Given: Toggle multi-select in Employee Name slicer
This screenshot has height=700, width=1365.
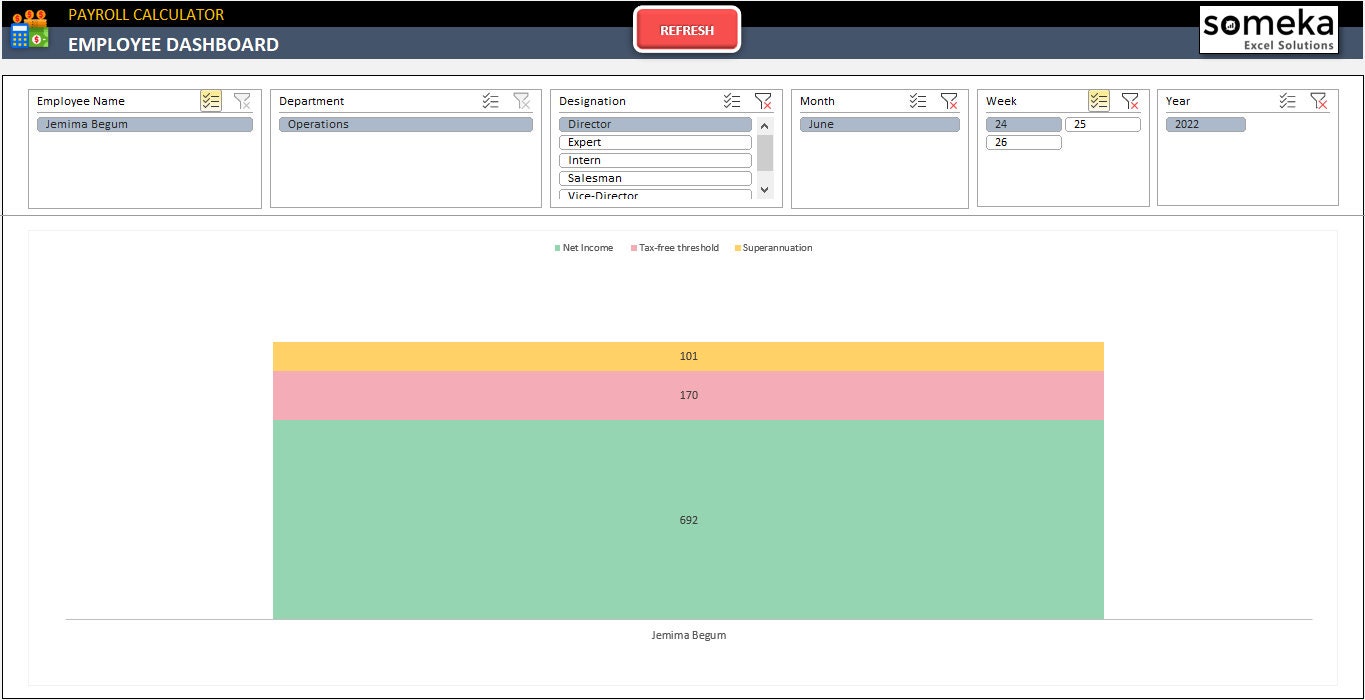Looking at the screenshot, I should click(x=210, y=100).
